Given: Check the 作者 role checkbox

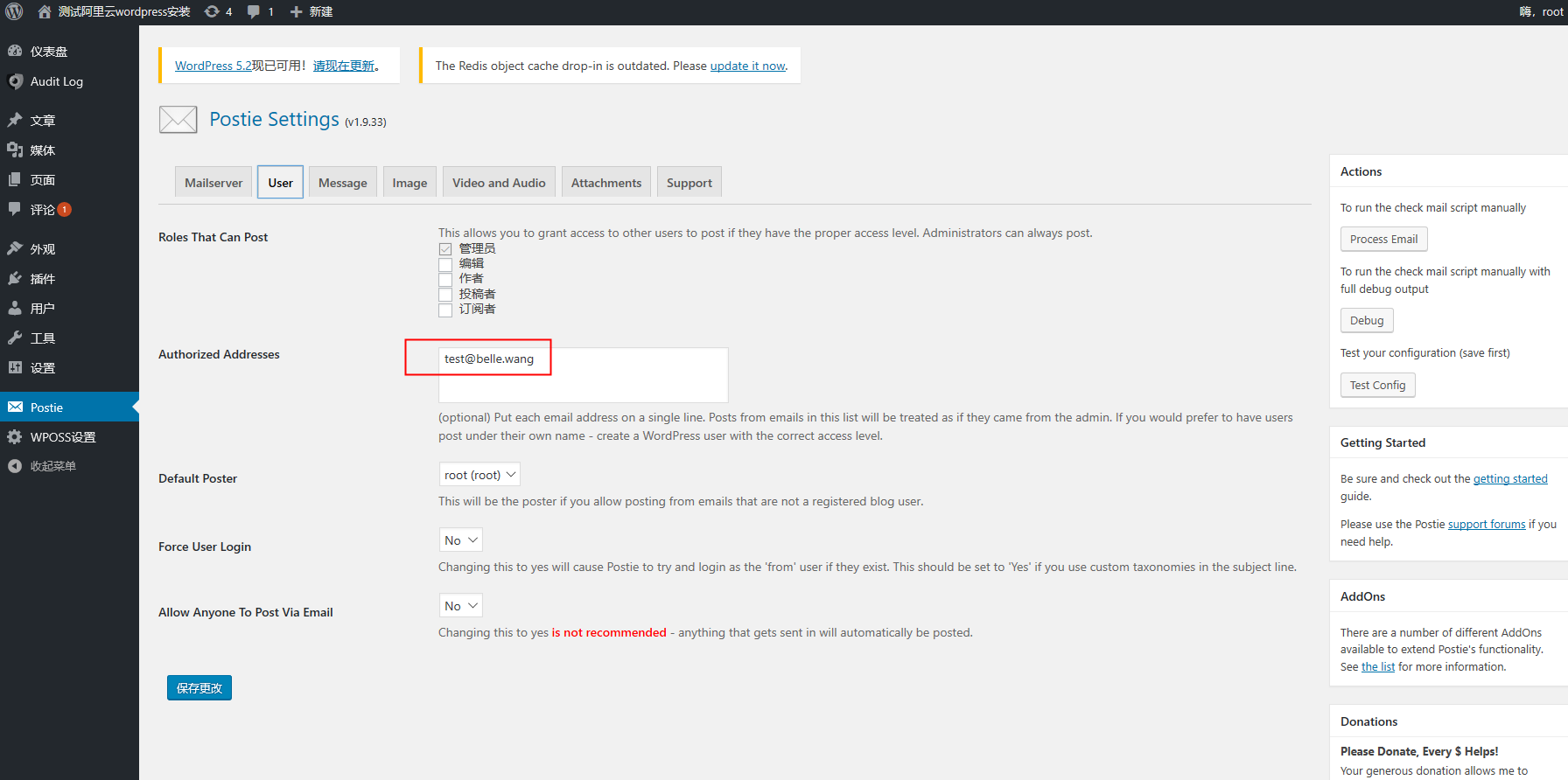Looking at the screenshot, I should [x=445, y=279].
